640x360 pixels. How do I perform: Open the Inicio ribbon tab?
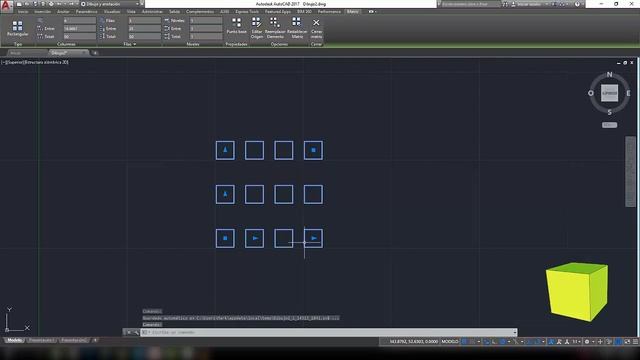(x=23, y=12)
